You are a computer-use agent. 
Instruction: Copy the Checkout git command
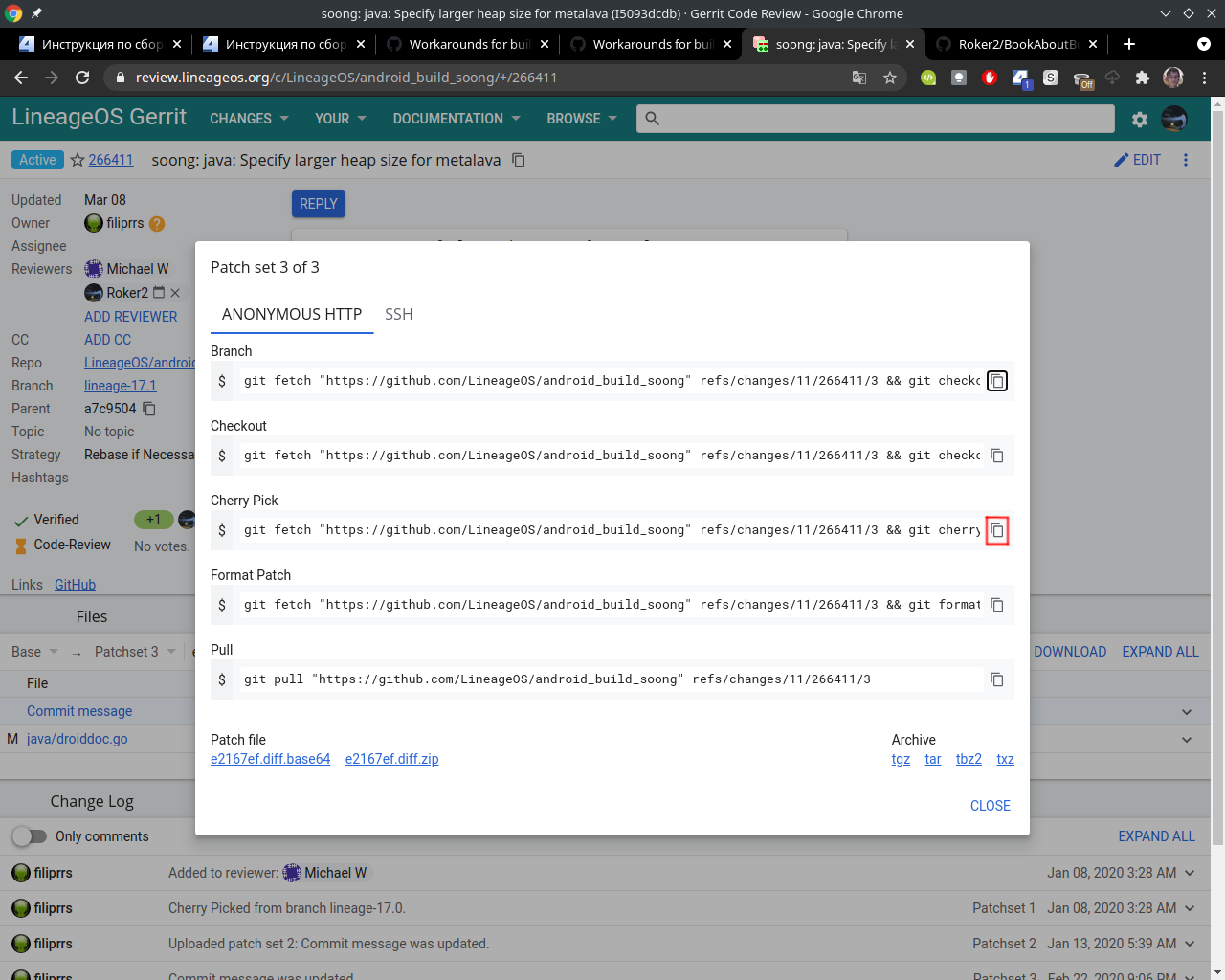997,456
